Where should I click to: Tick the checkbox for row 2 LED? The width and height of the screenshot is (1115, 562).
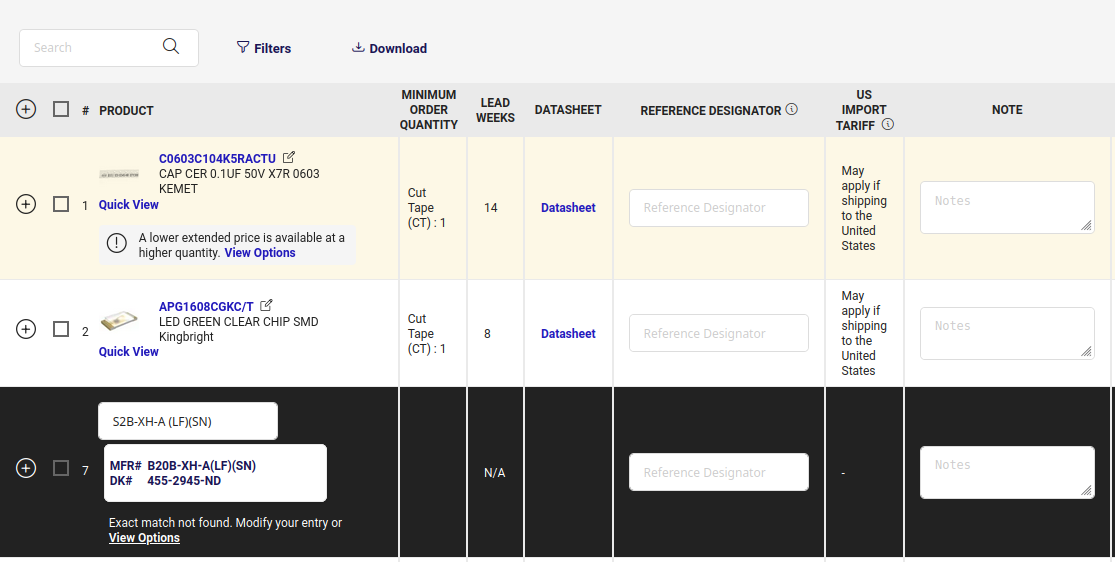coord(61,329)
